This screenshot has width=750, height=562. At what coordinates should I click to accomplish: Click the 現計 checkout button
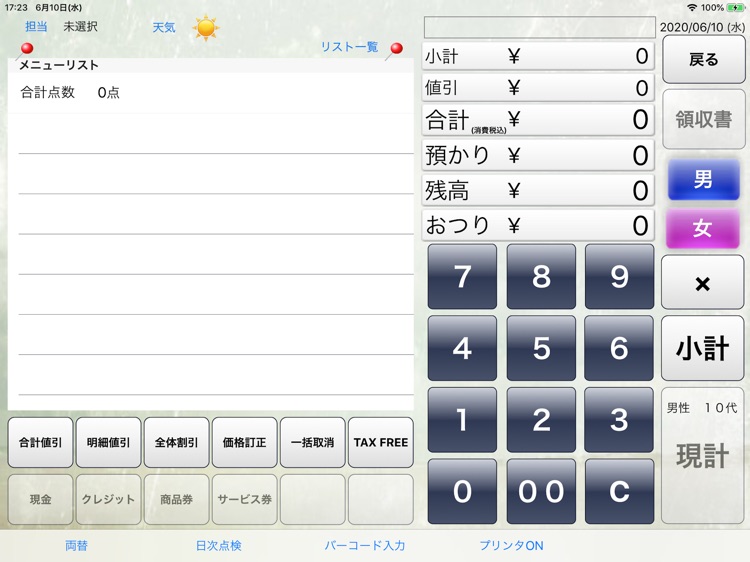coord(702,456)
